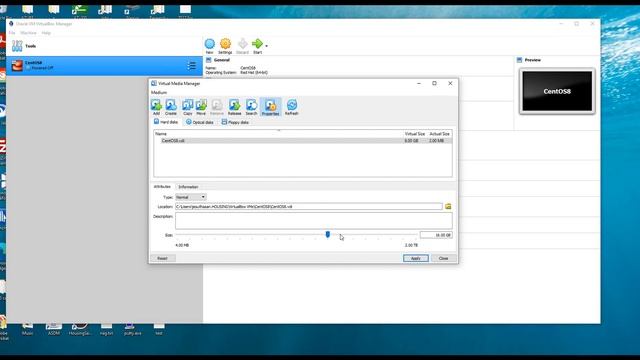Image resolution: width=640 pixels, height=360 pixels.
Task: Open the reg.txt desktop file
Action: pos(106,328)
